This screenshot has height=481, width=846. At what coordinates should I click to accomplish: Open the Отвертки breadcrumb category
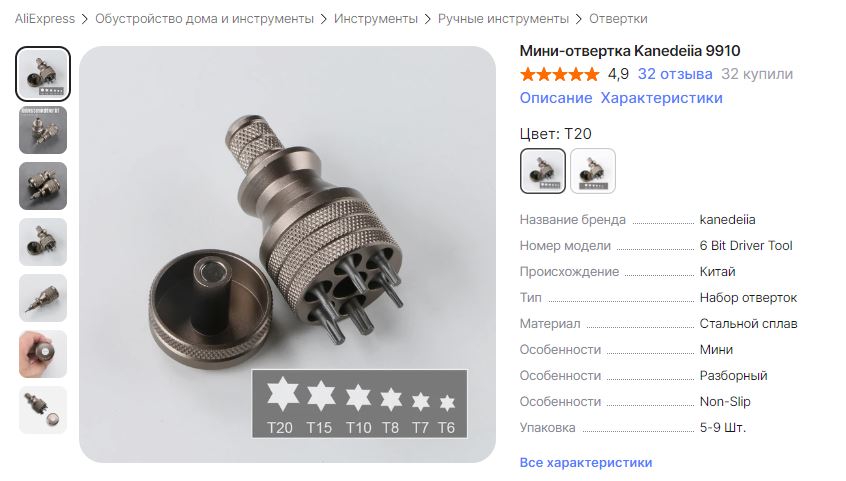[618, 19]
